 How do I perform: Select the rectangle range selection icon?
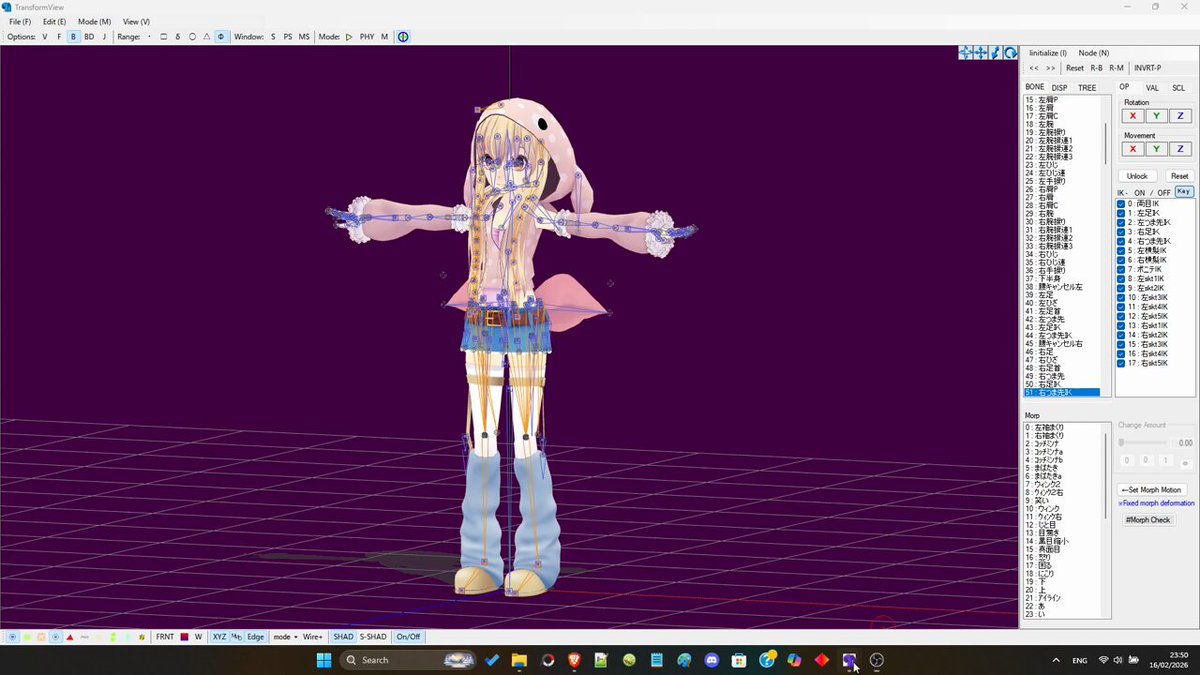pos(164,37)
